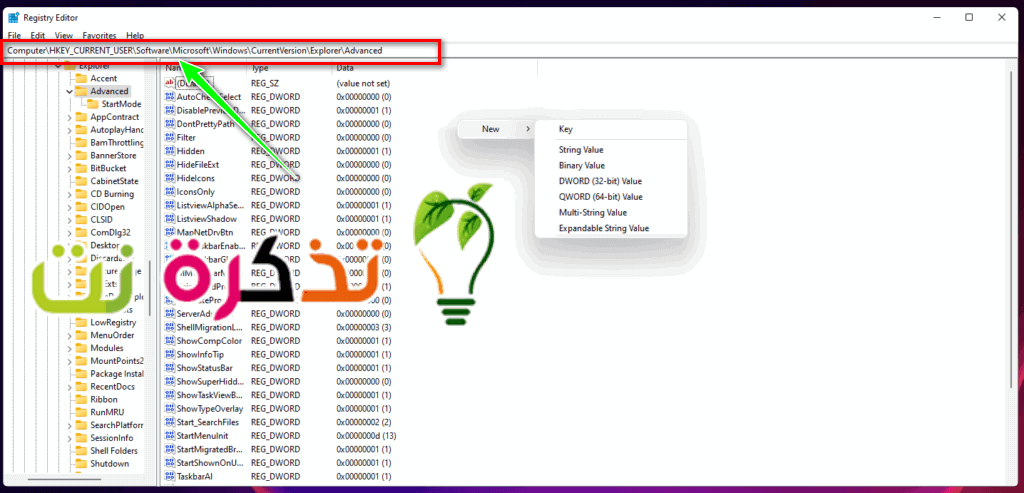Select the ShowTypeOverlay value name
Screen dimensions: 1024x493
pyautogui.click(x=210, y=409)
